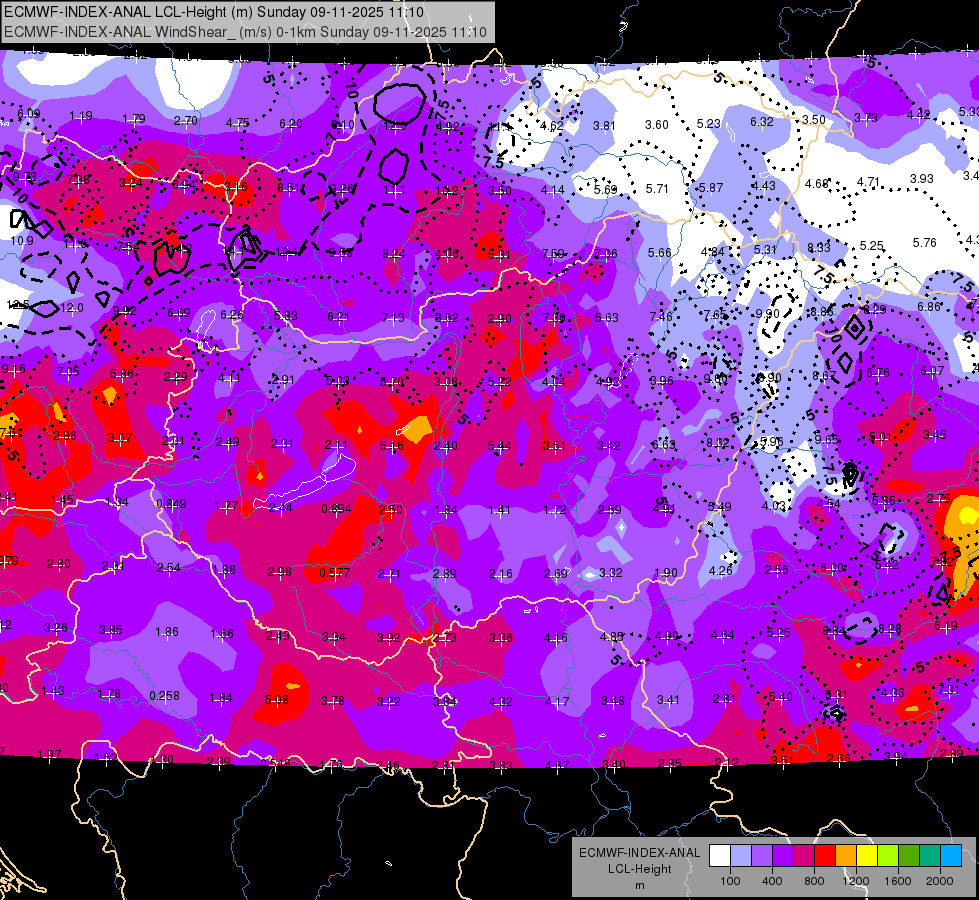Screen dimensions: 979x900
Task: Click the LCL-Height (m) header line
Action: [x=214, y=12]
